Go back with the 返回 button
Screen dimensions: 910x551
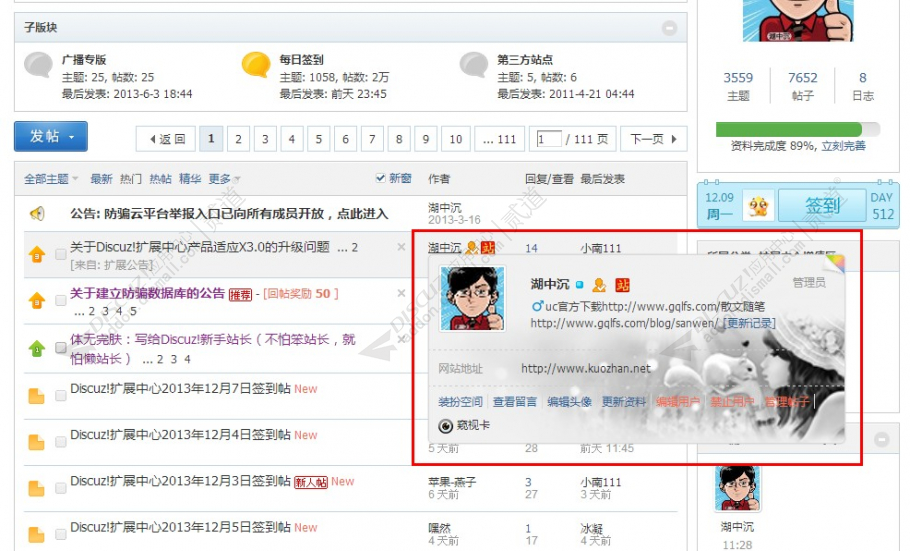click(x=165, y=139)
